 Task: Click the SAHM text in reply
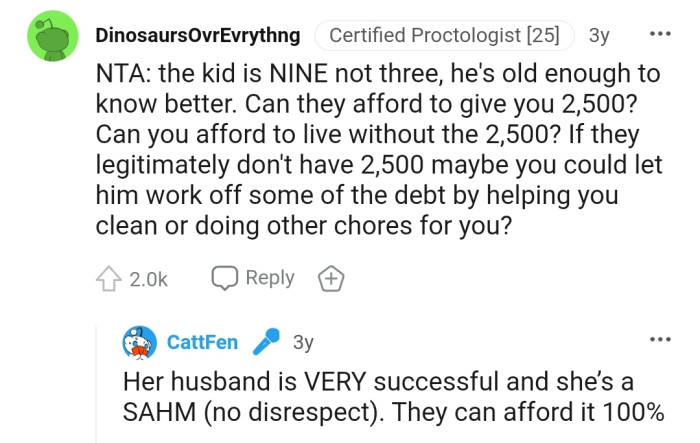coord(154,411)
